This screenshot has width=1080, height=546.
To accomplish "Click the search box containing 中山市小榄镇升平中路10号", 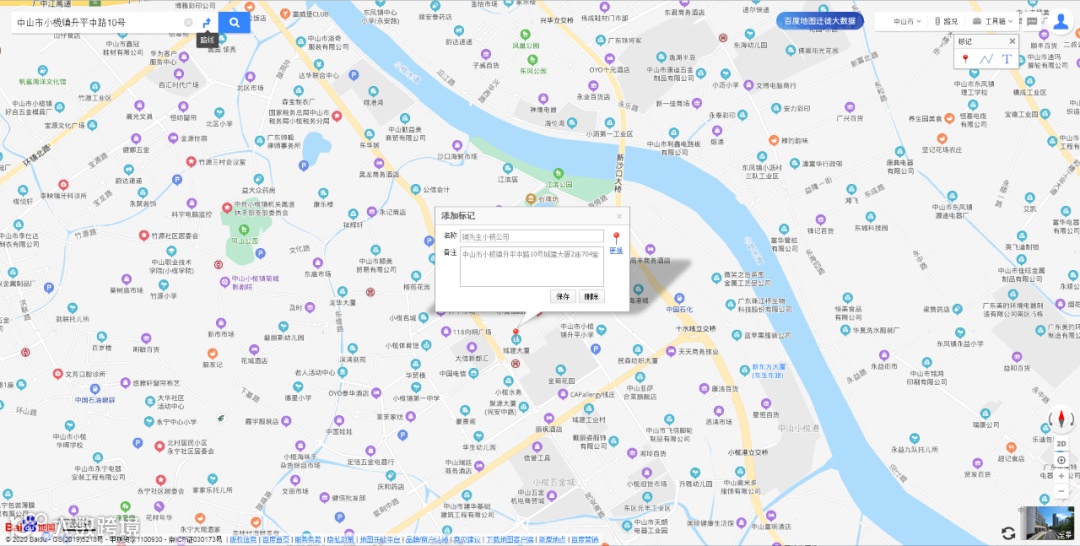I will (x=96, y=23).
